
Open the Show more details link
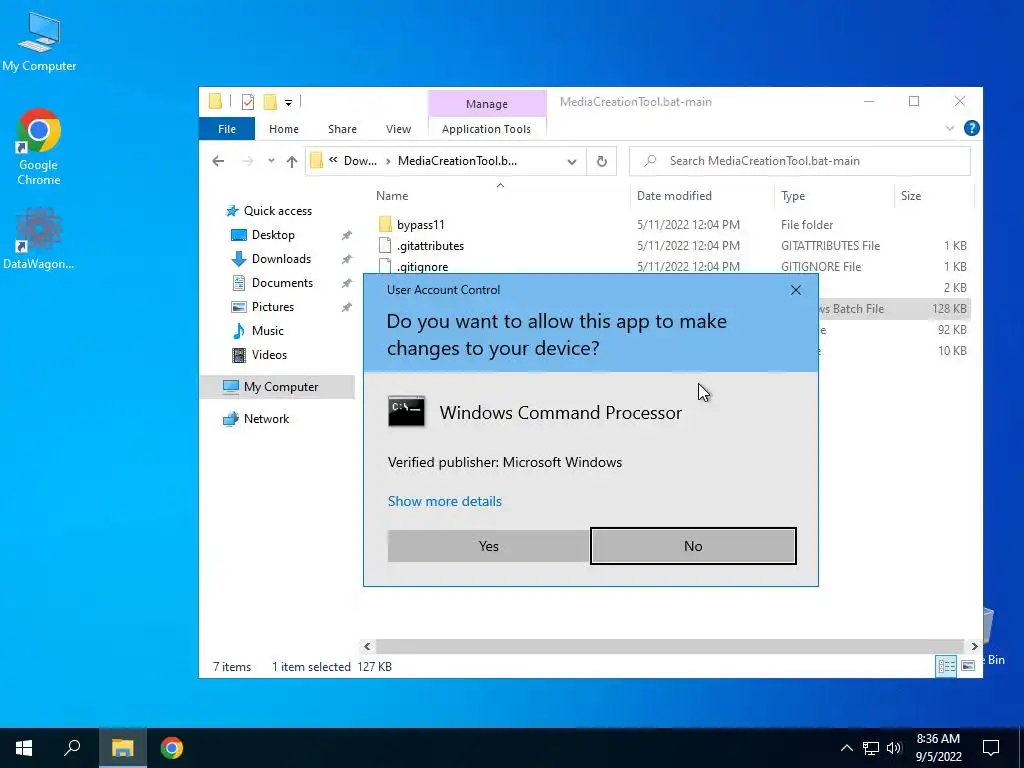click(x=445, y=501)
